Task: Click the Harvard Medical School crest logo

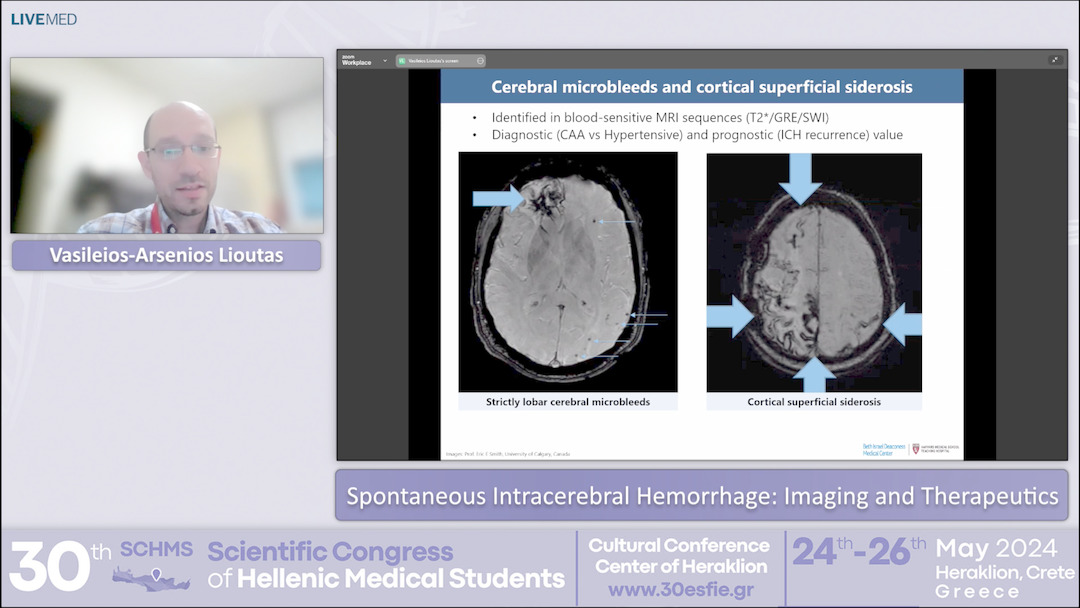Action: point(917,448)
